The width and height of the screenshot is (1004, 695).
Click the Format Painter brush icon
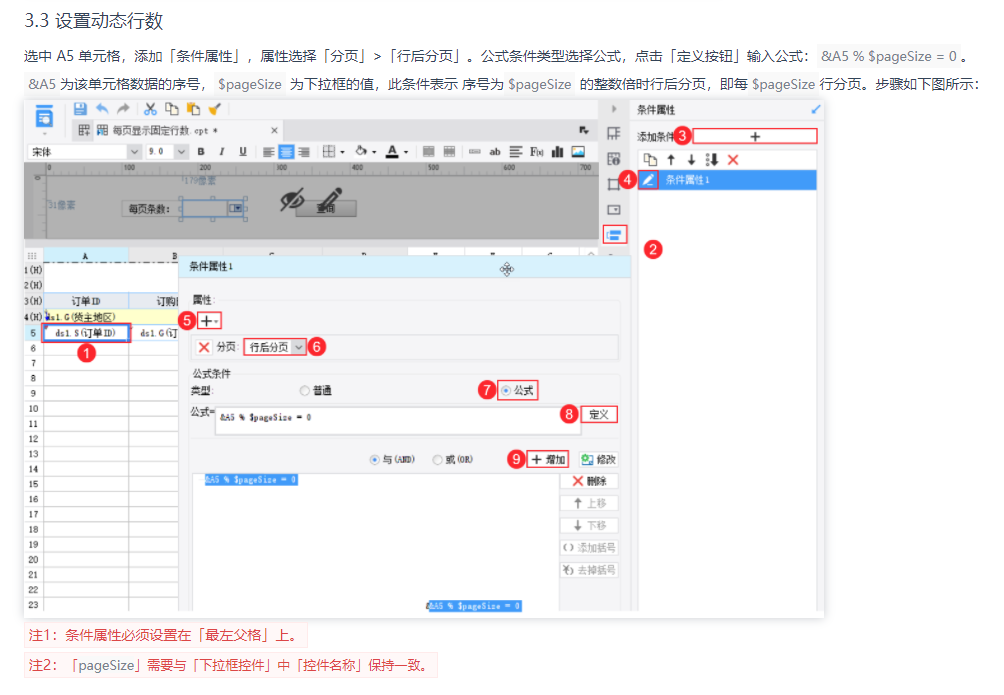click(215, 109)
